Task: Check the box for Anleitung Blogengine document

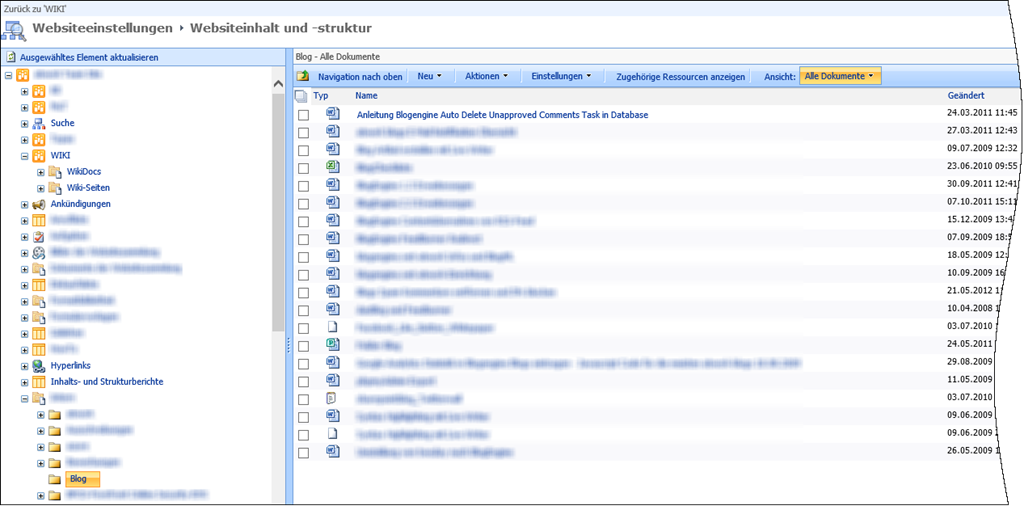Action: point(303,115)
